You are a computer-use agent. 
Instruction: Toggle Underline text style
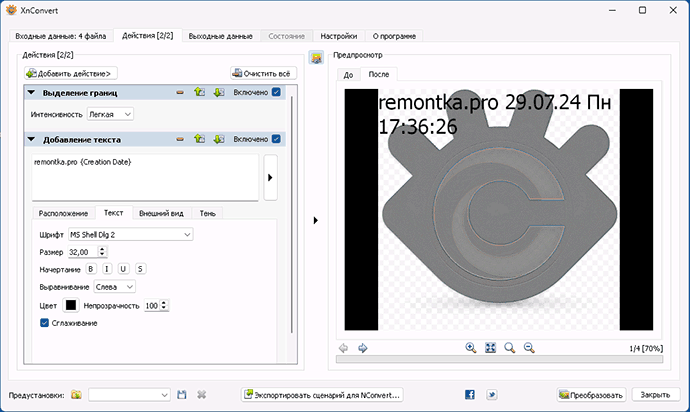click(x=123, y=269)
